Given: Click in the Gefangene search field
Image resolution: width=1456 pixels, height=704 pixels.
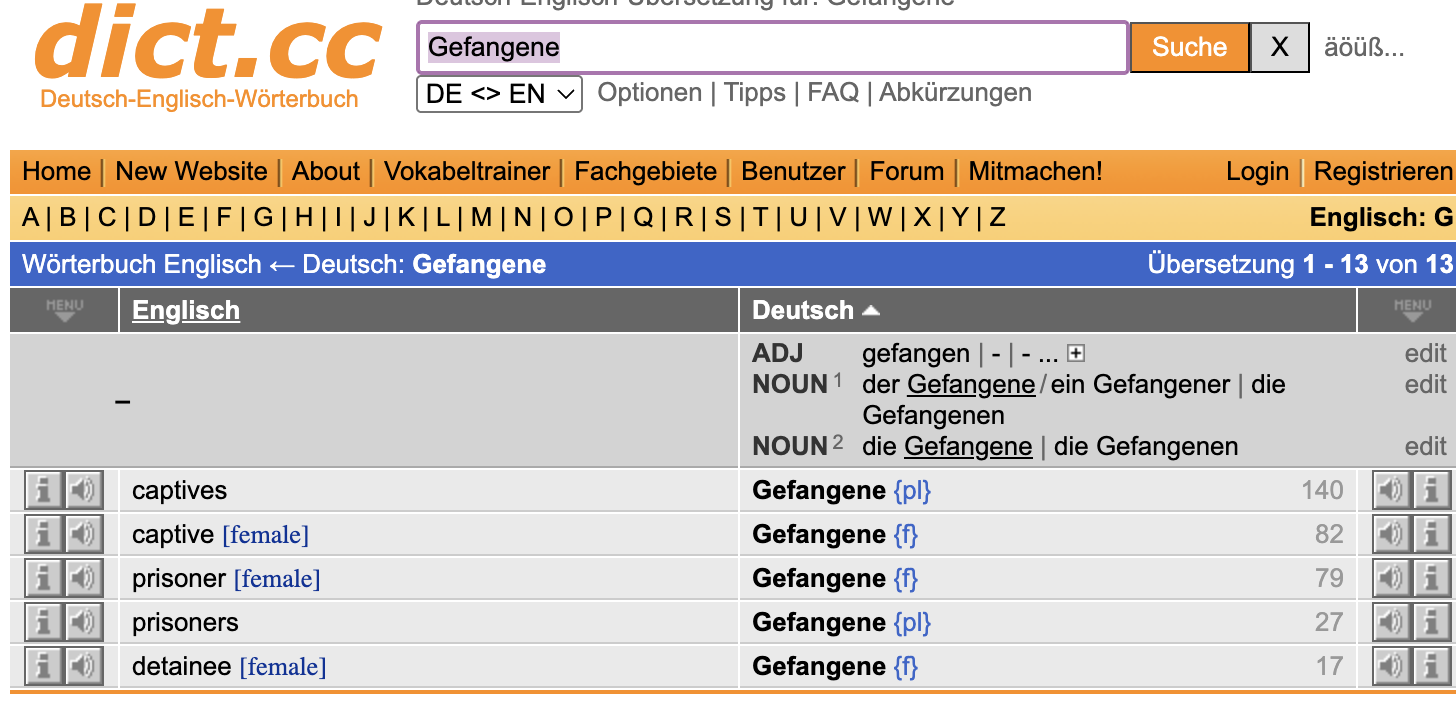Looking at the screenshot, I should click(772, 47).
